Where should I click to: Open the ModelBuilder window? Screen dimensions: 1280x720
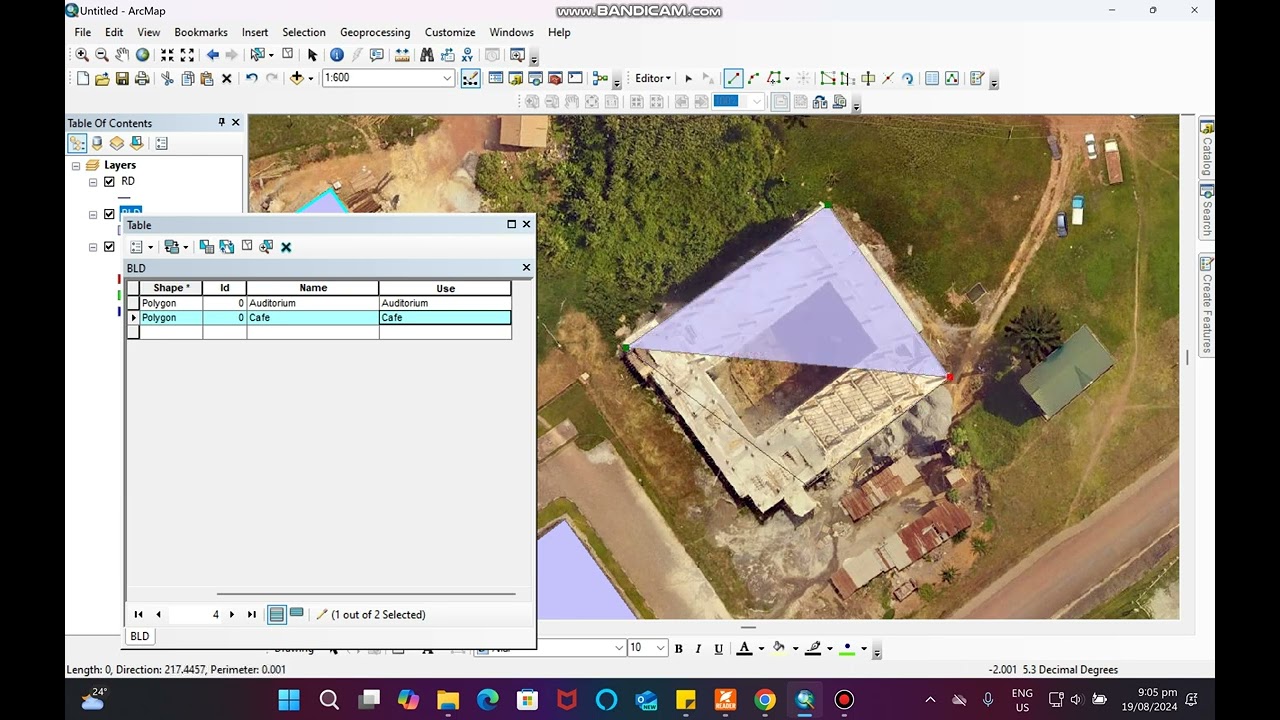pyautogui.click(x=600, y=78)
